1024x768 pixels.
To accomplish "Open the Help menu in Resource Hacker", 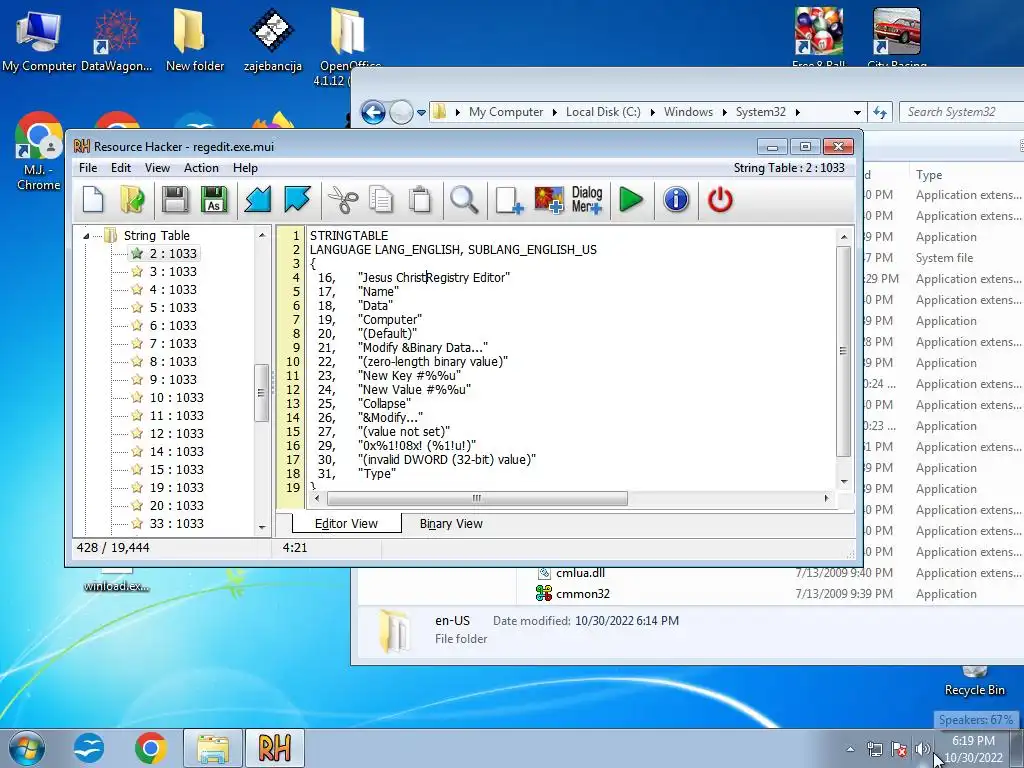I will [246, 168].
